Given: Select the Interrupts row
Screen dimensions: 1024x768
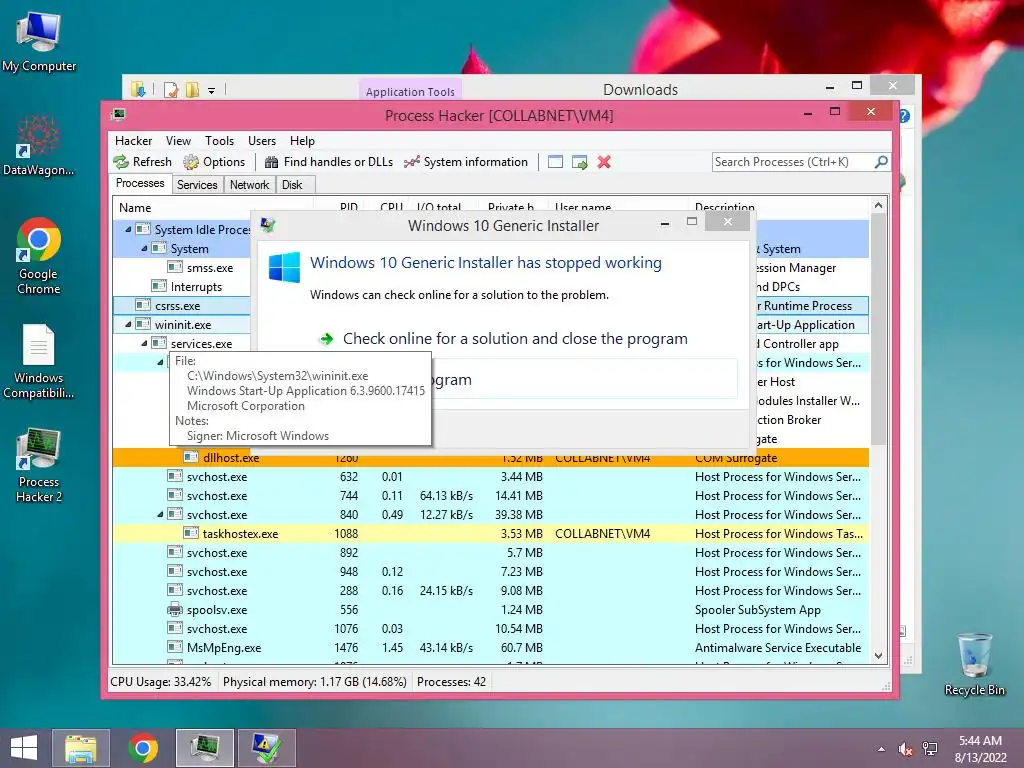Looking at the screenshot, I should click(196, 287).
